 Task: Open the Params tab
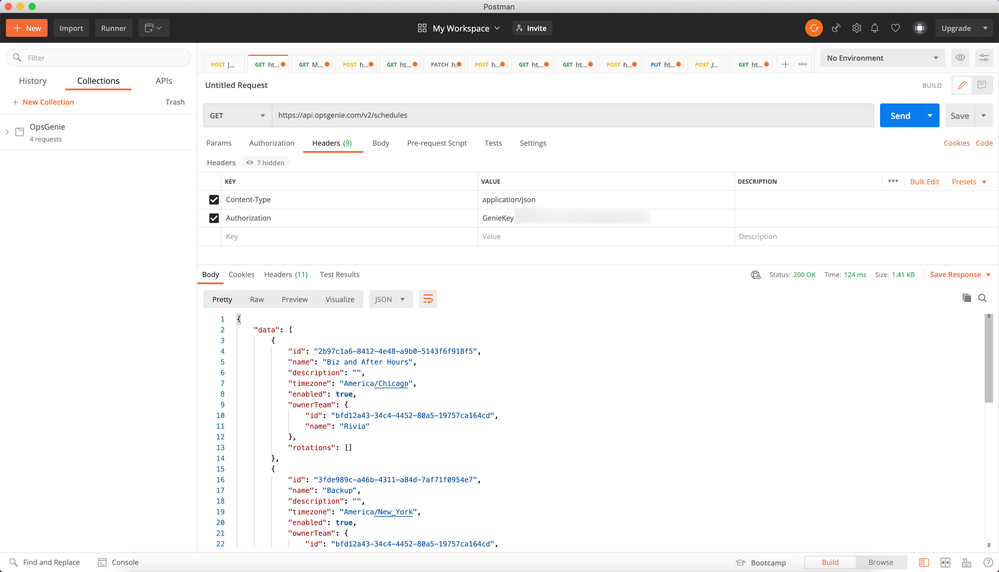pyautogui.click(x=219, y=143)
